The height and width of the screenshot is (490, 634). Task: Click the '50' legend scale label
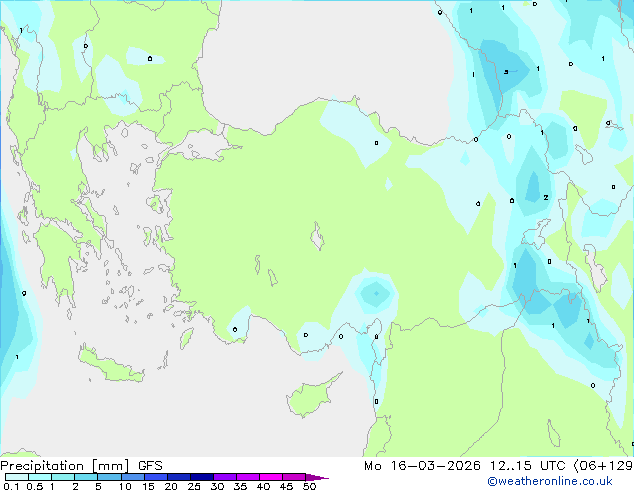309,486
